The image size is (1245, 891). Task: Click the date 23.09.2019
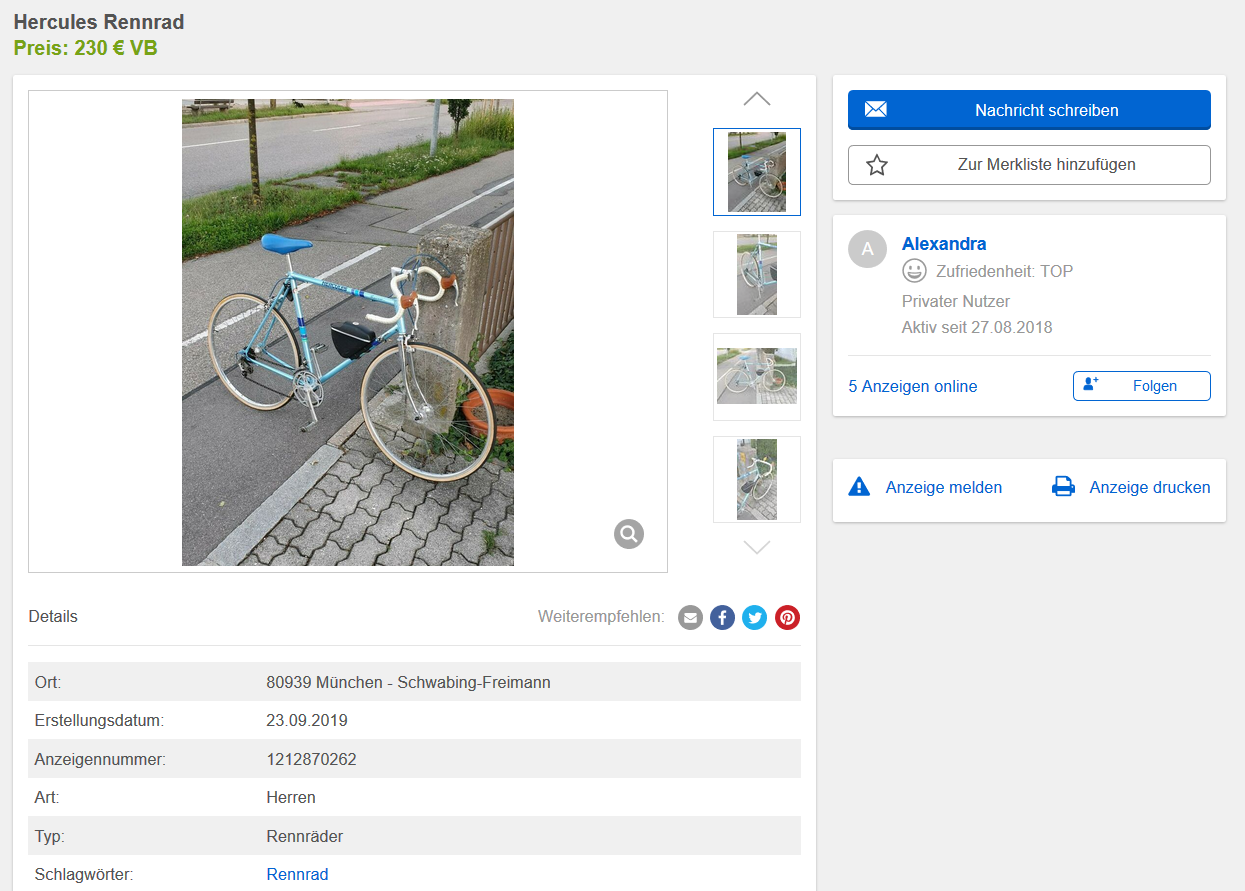tap(307, 720)
